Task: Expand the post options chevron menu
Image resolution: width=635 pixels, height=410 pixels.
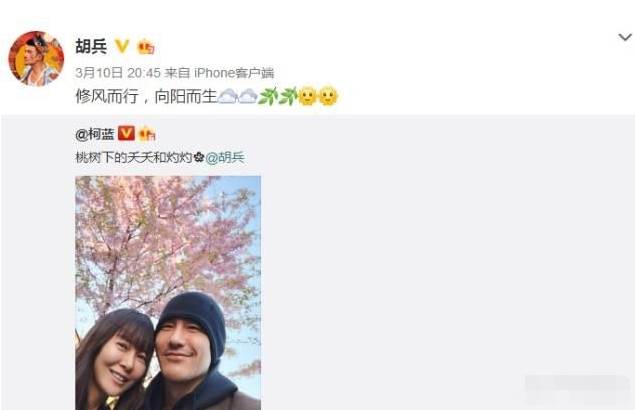Action: (625, 37)
